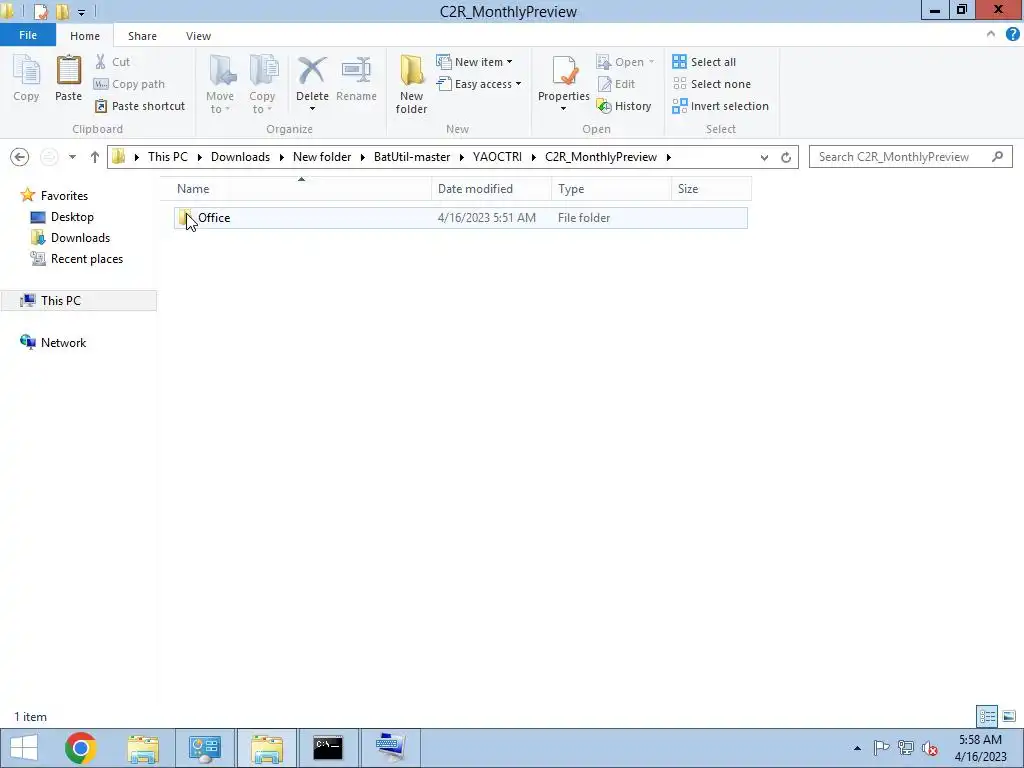Click Paste shortcut in the ribbon
The width and height of the screenshot is (1024, 768).
pyautogui.click(x=140, y=106)
